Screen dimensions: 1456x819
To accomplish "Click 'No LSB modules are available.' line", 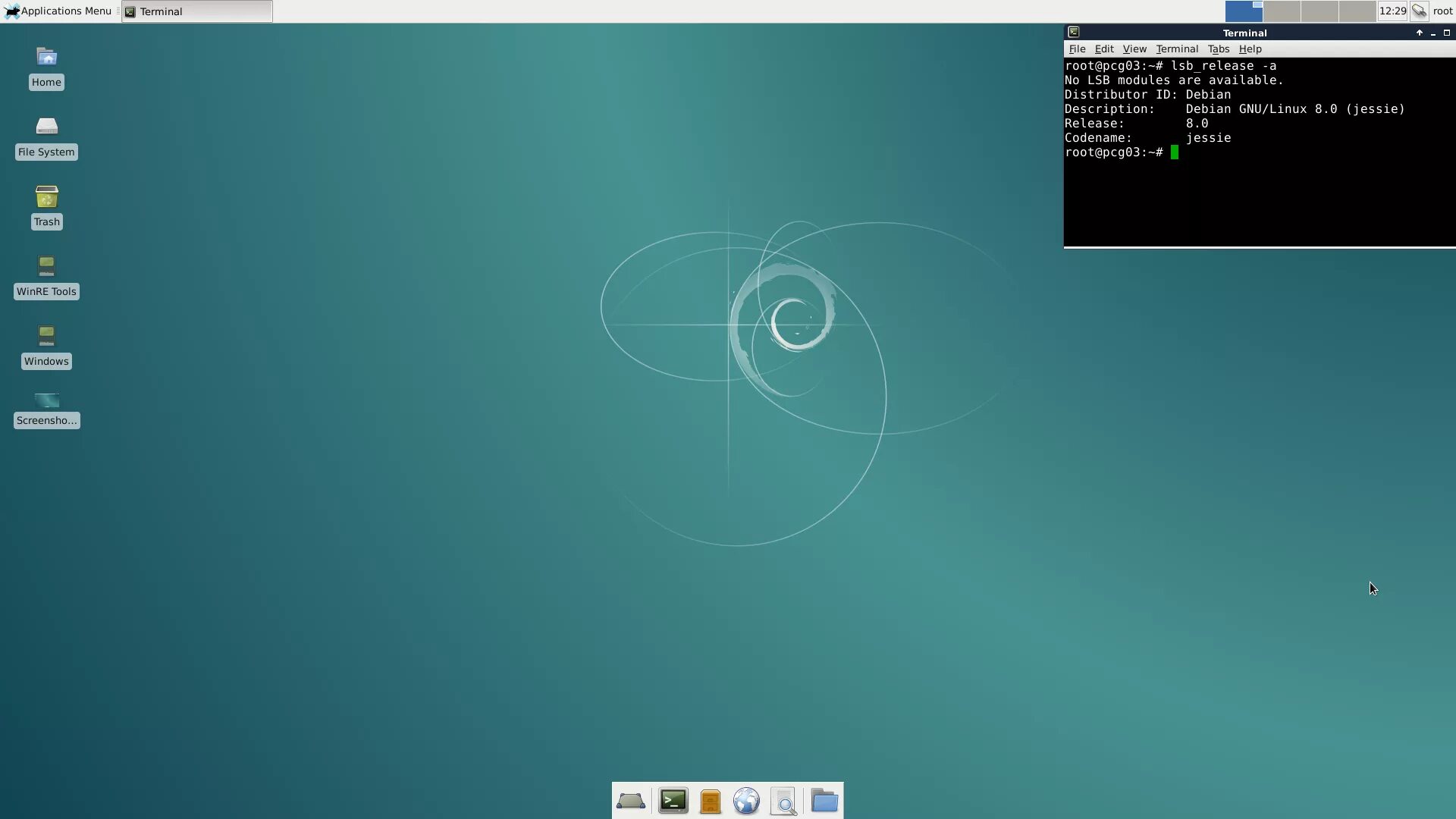I will (x=1174, y=80).
